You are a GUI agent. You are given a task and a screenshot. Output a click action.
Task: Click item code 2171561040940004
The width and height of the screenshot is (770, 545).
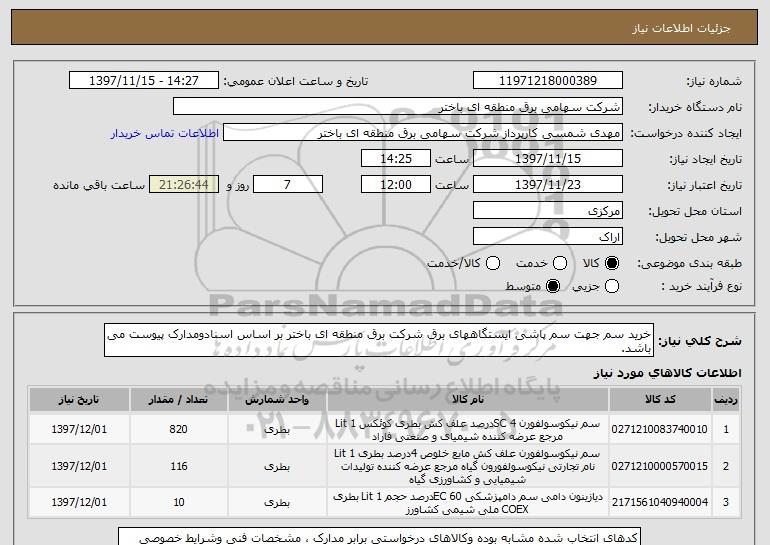(660, 502)
